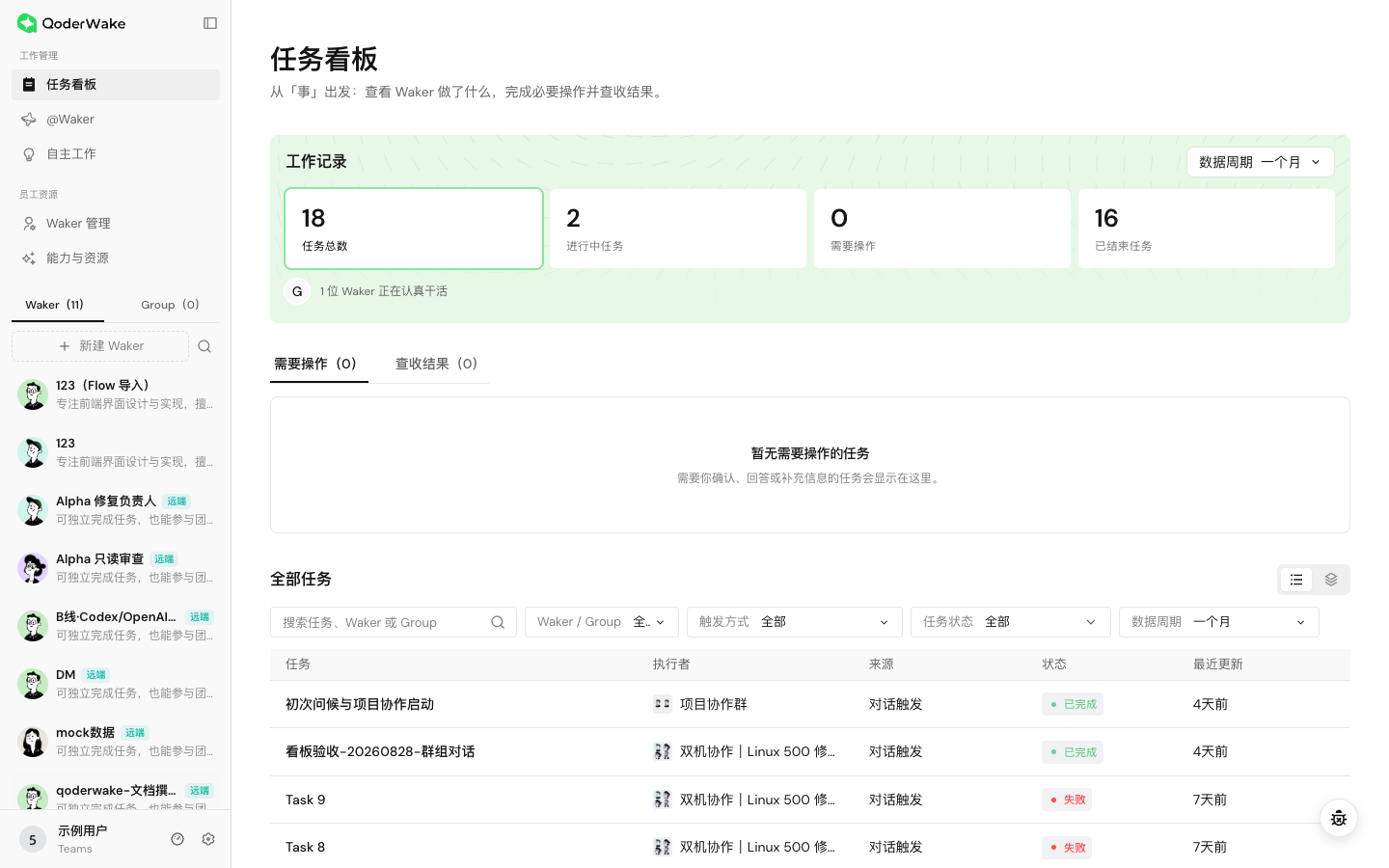Select the Alpha 只读审查 Waker avatar
The width and height of the screenshot is (1389, 868).
point(33,568)
